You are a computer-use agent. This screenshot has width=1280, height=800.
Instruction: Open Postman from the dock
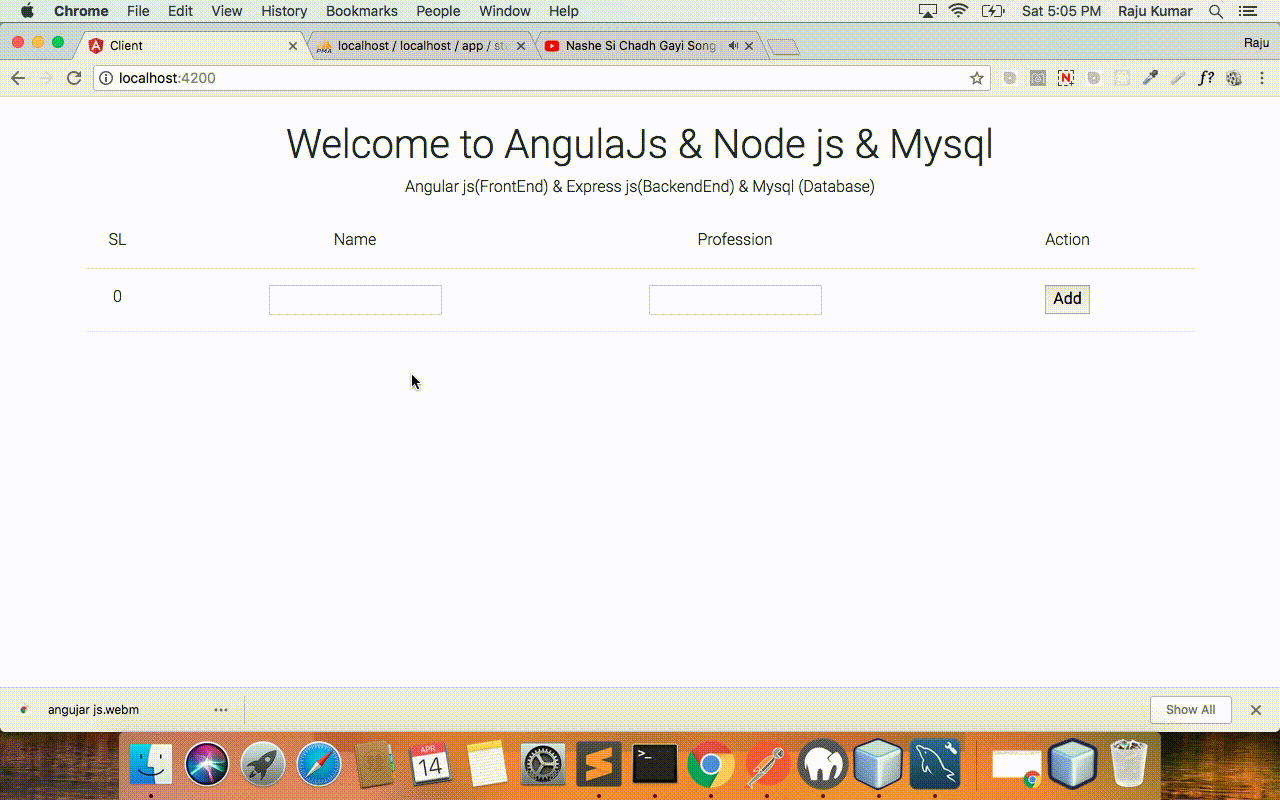click(x=767, y=766)
